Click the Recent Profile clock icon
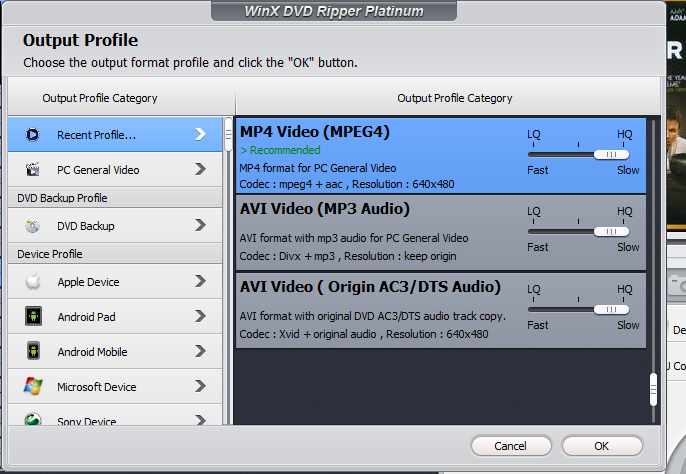This screenshot has width=686, height=474. (33, 134)
